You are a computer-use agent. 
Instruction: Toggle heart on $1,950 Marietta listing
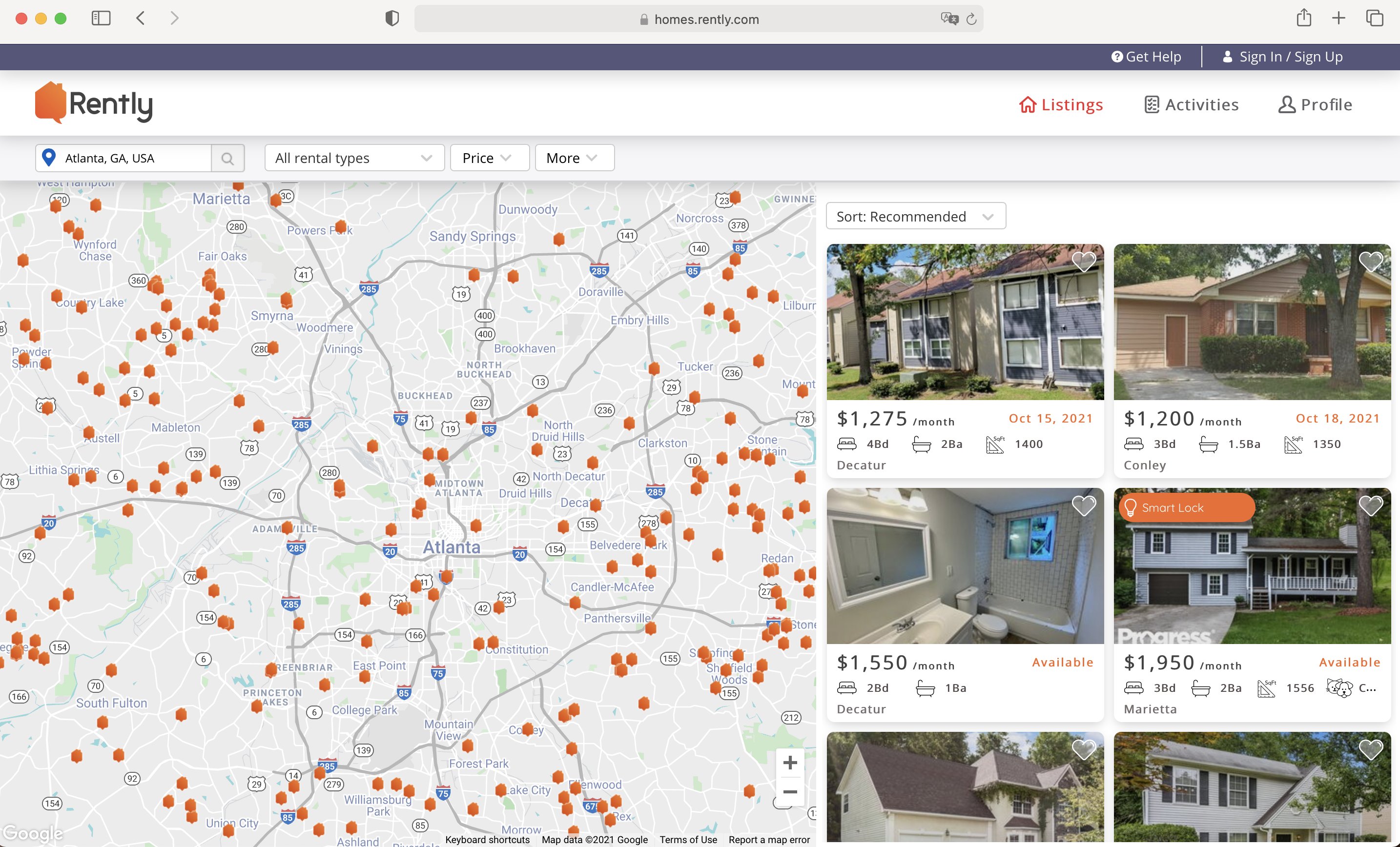[1370, 505]
